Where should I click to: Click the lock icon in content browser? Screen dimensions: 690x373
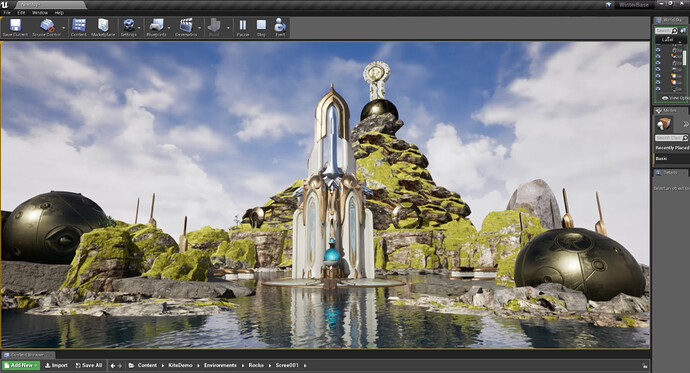click(644, 366)
